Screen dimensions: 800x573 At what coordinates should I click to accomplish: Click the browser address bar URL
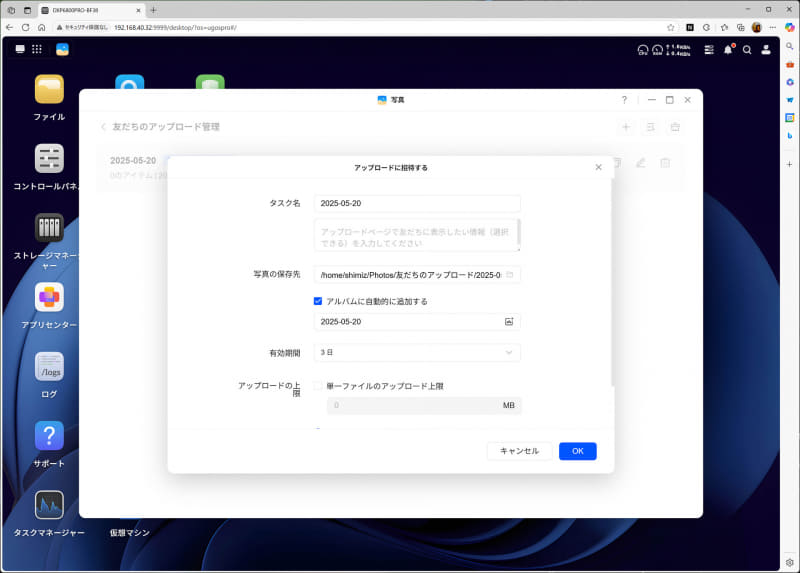(x=176, y=28)
